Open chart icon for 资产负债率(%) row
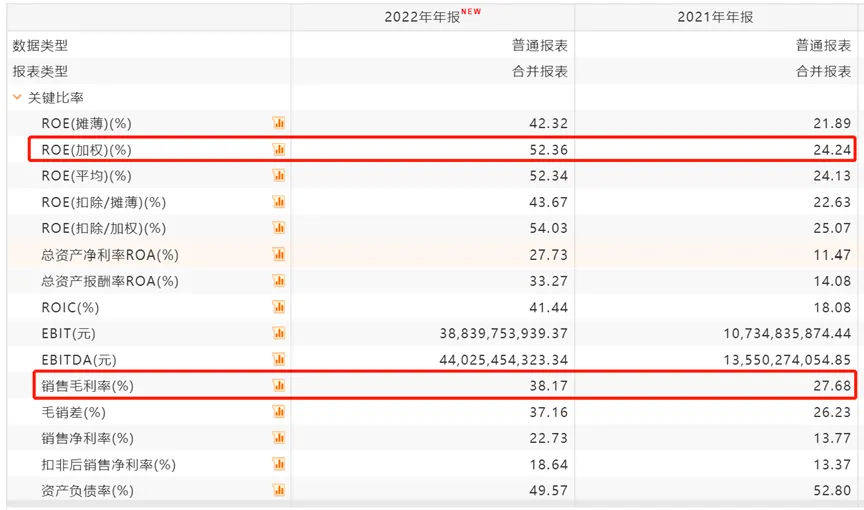Image resolution: width=864 pixels, height=510 pixels. click(x=279, y=490)
